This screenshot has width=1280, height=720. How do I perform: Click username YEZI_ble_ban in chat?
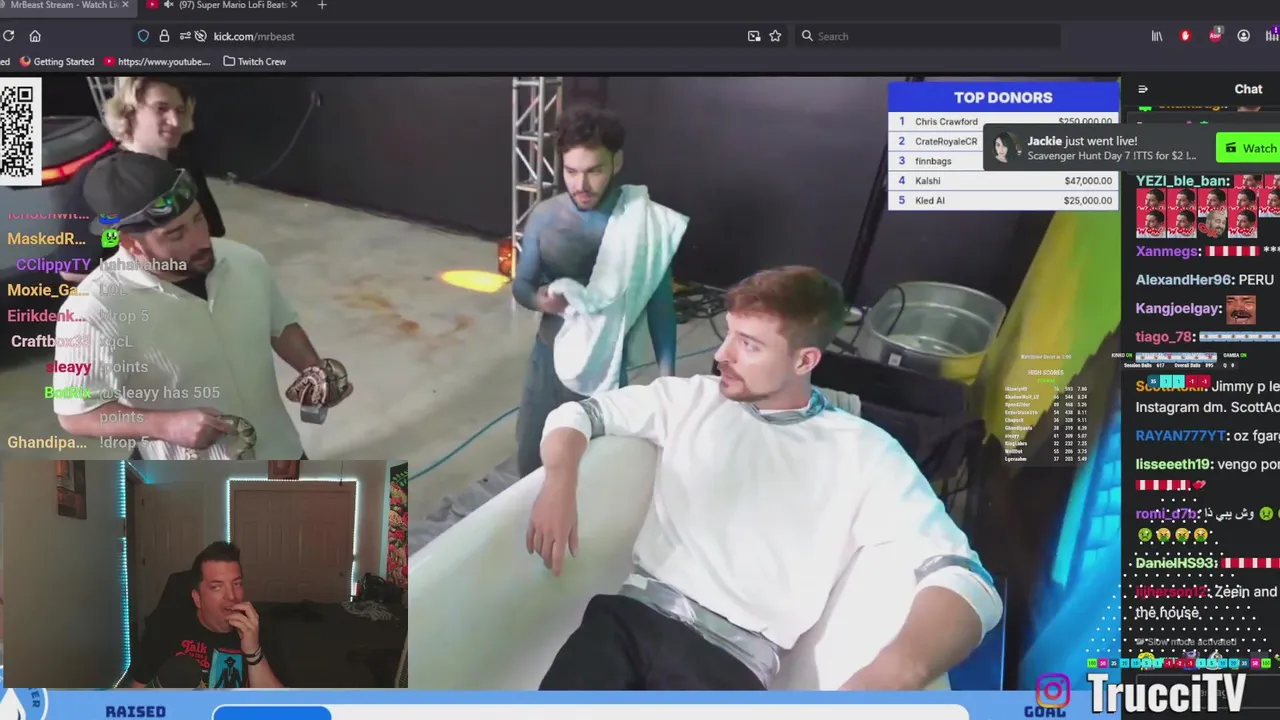pos(1183,181)
